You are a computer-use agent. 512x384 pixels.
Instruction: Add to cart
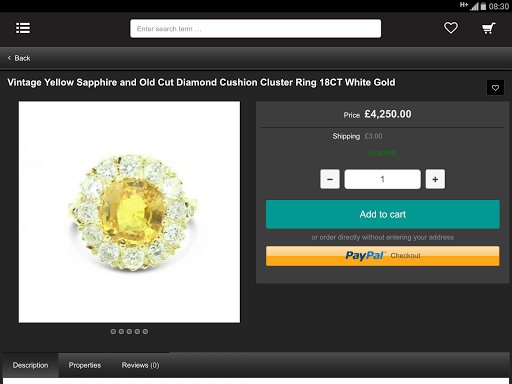coord(383,214)
